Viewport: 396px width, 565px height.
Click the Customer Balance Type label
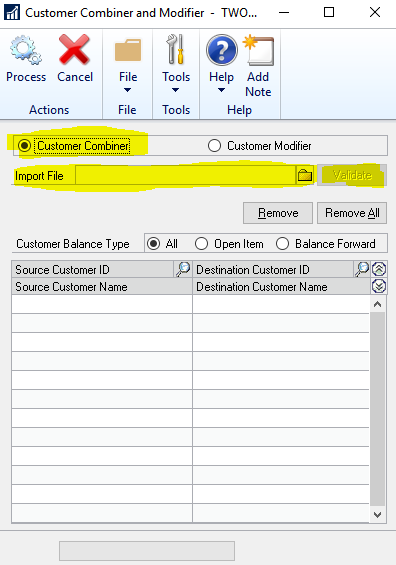[x=73, y=244]
